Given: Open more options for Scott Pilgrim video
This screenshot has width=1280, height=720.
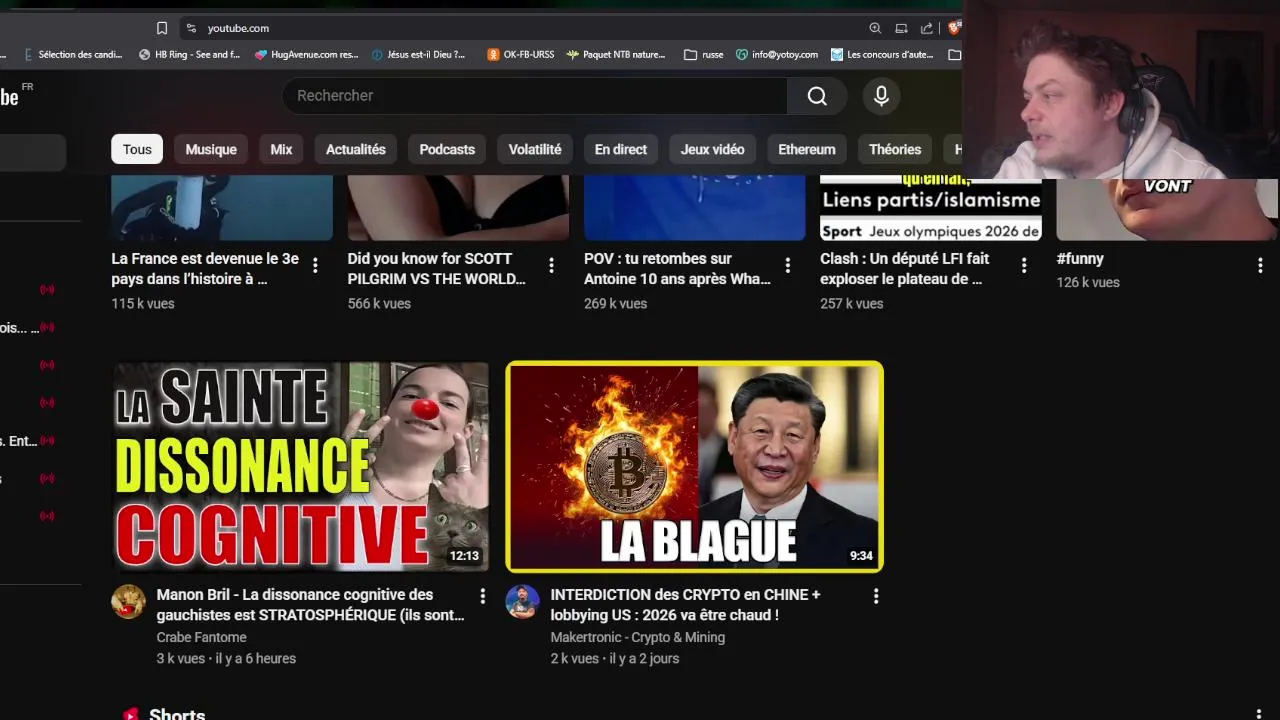Looking at the screenshot, I should coord(551,265).
